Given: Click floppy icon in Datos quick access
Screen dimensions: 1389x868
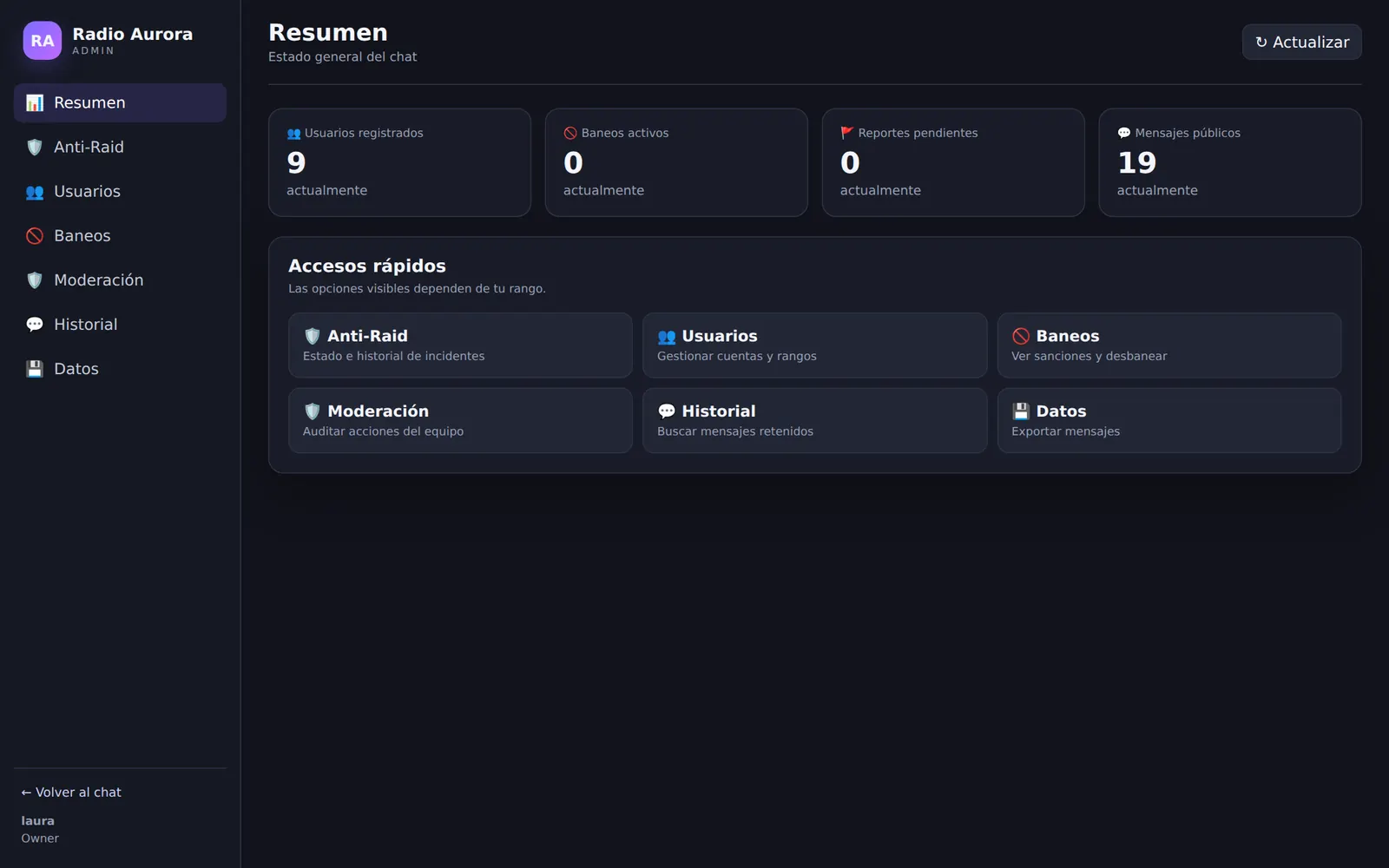Looking at the screenshot, I should pyautogui.click(x=1021, y=411).
